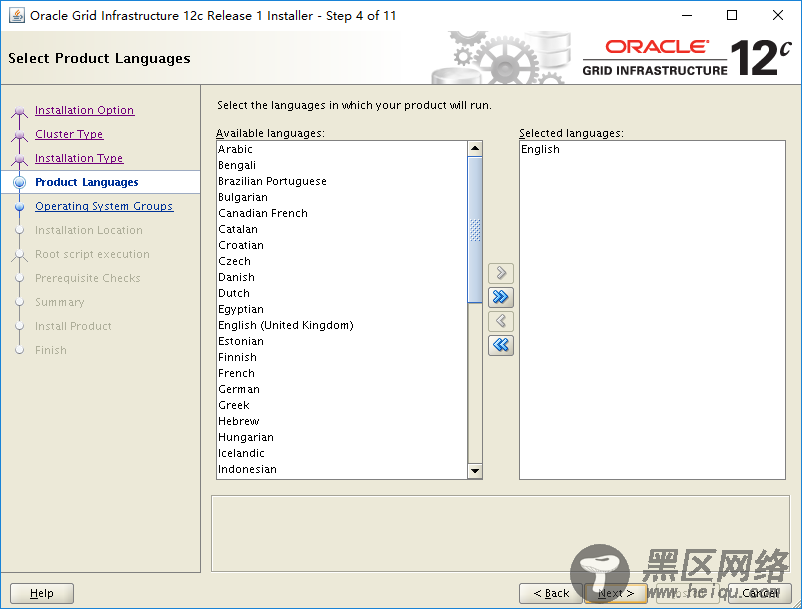Click the Next button
The width and height of the screenshot is (802, 609).
[x=616, y=593]
